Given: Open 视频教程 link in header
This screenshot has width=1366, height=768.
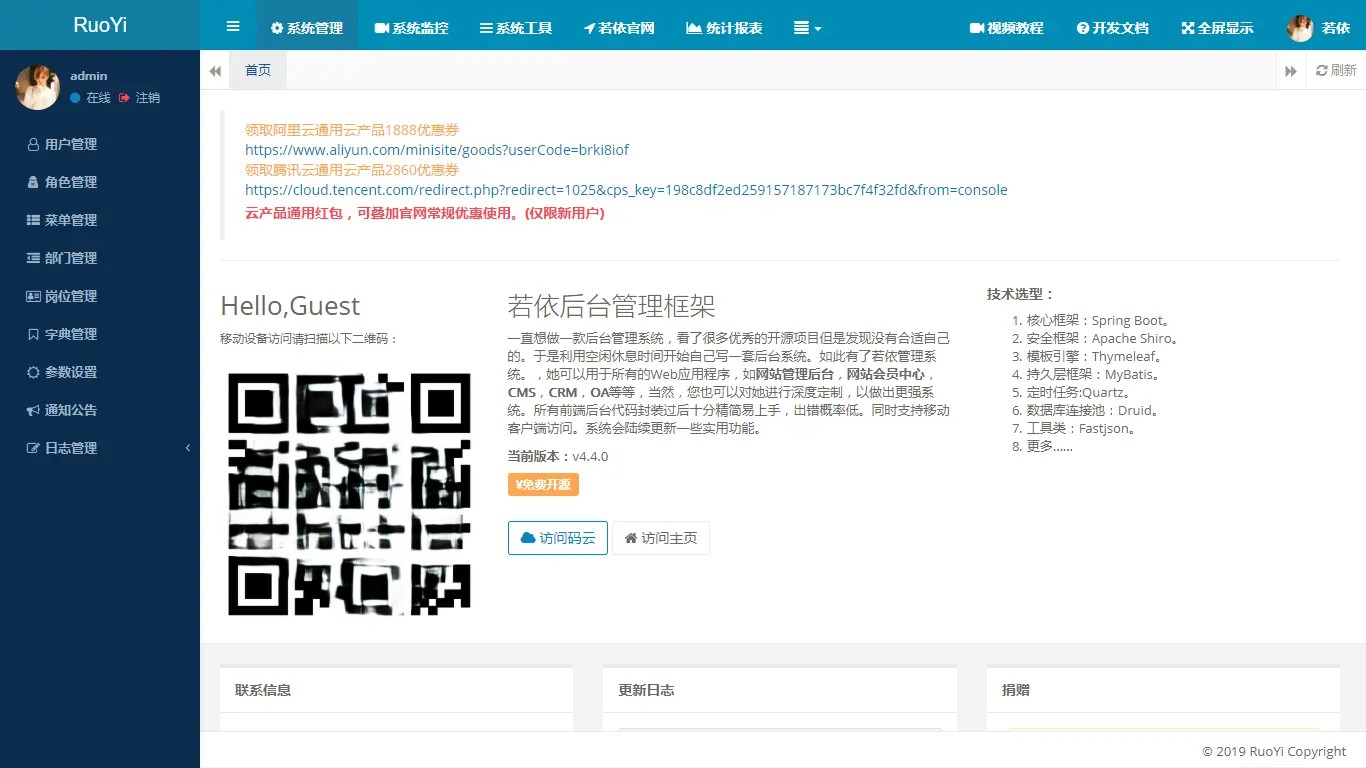Looking at the screenshot, I should coord(1006,28).
